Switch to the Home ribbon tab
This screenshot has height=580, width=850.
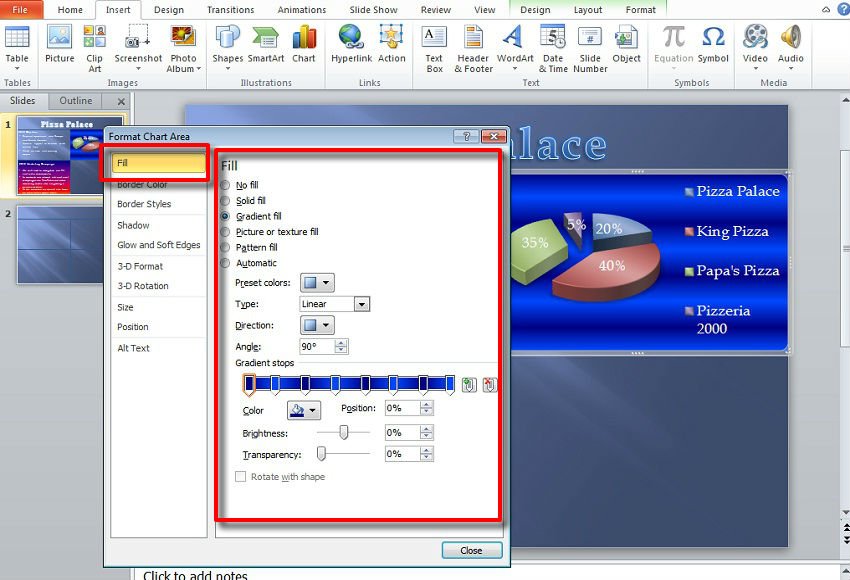point(70,10)
